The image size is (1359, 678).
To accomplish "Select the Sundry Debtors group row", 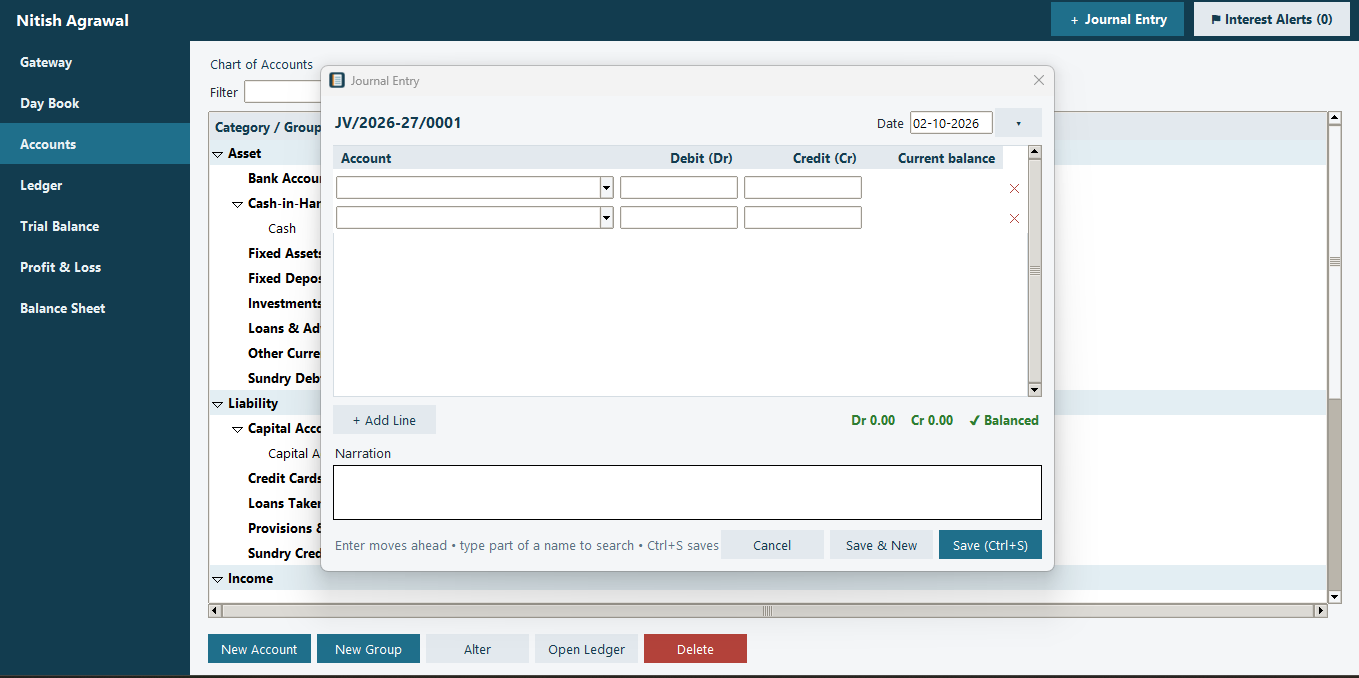I will (285, 379).
